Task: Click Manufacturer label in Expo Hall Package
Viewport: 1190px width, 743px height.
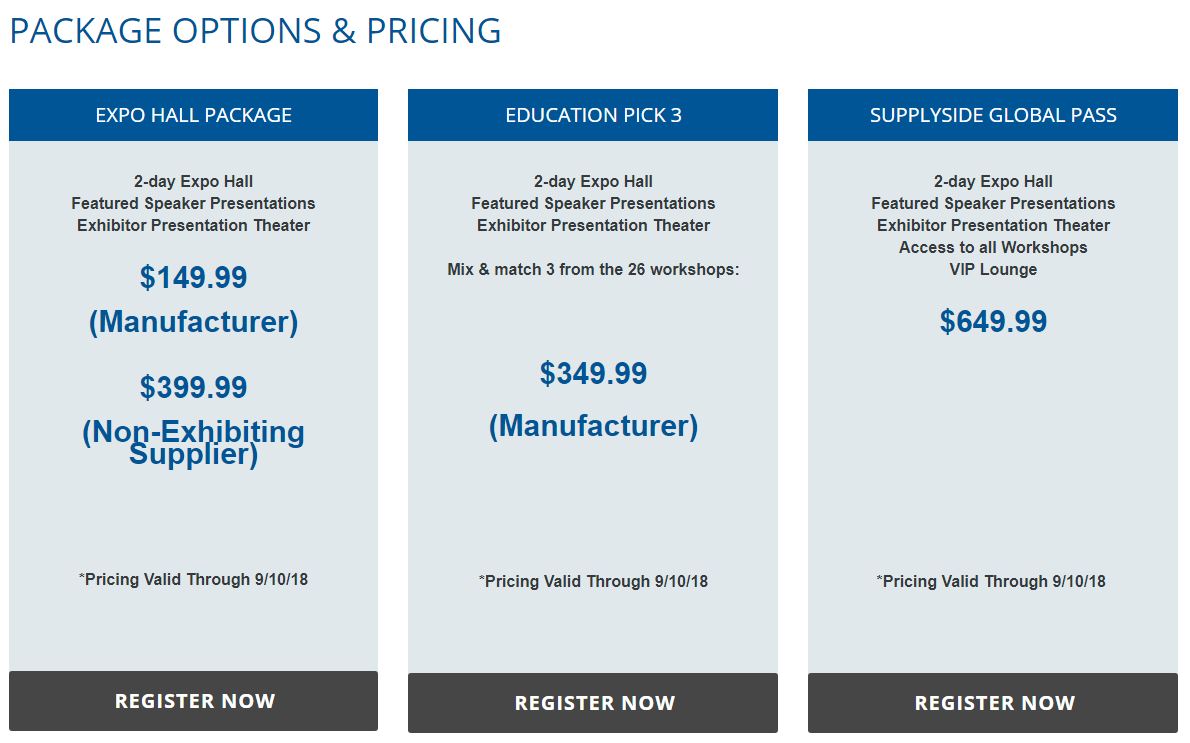Action: [194, 322]
